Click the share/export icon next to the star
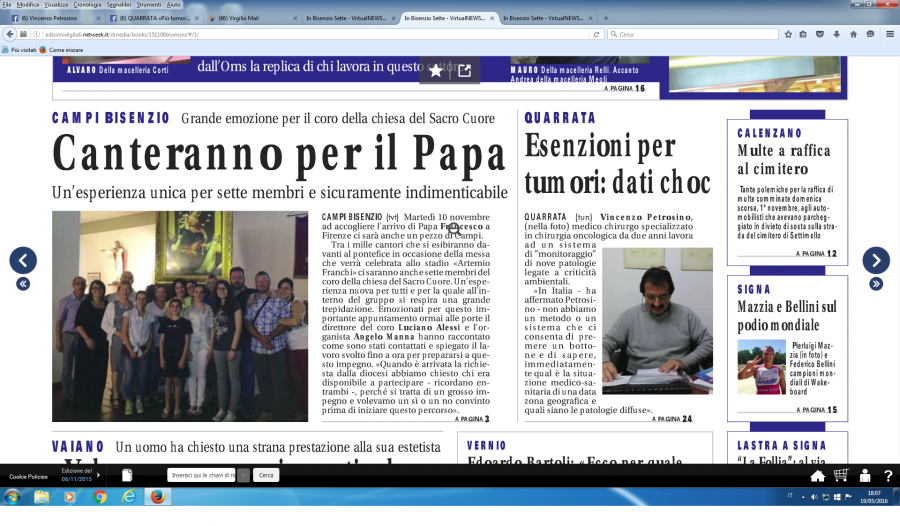Viewport: 900px width, 526px height. click(464, 71)
